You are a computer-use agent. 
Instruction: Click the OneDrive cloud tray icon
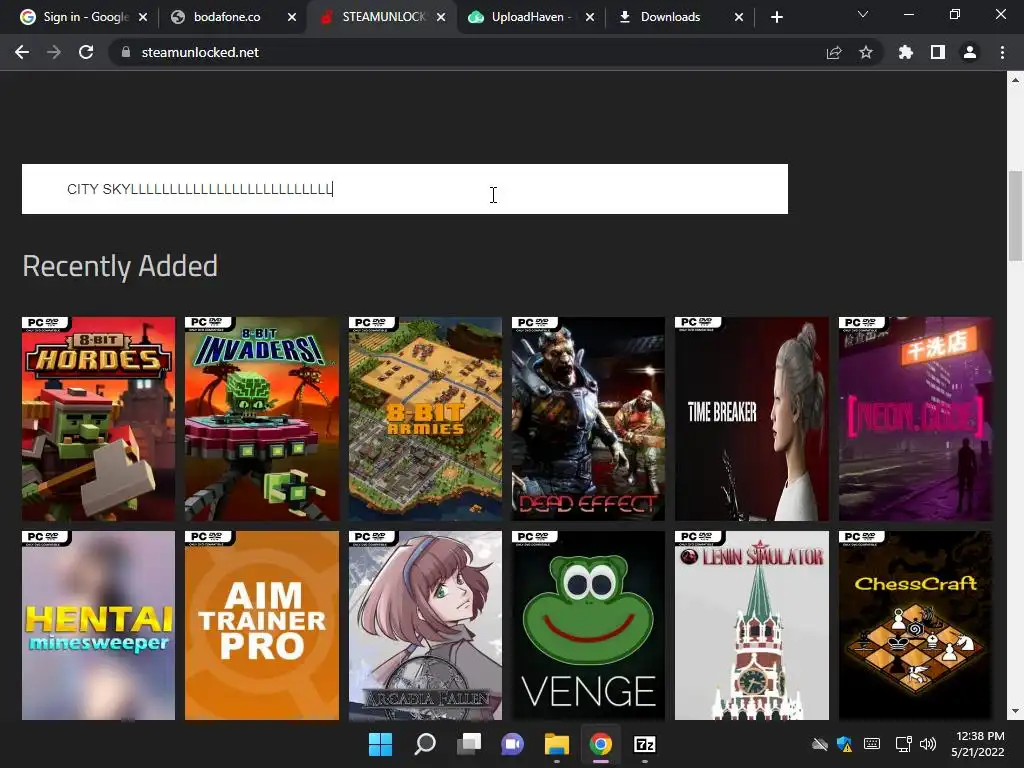820,744
